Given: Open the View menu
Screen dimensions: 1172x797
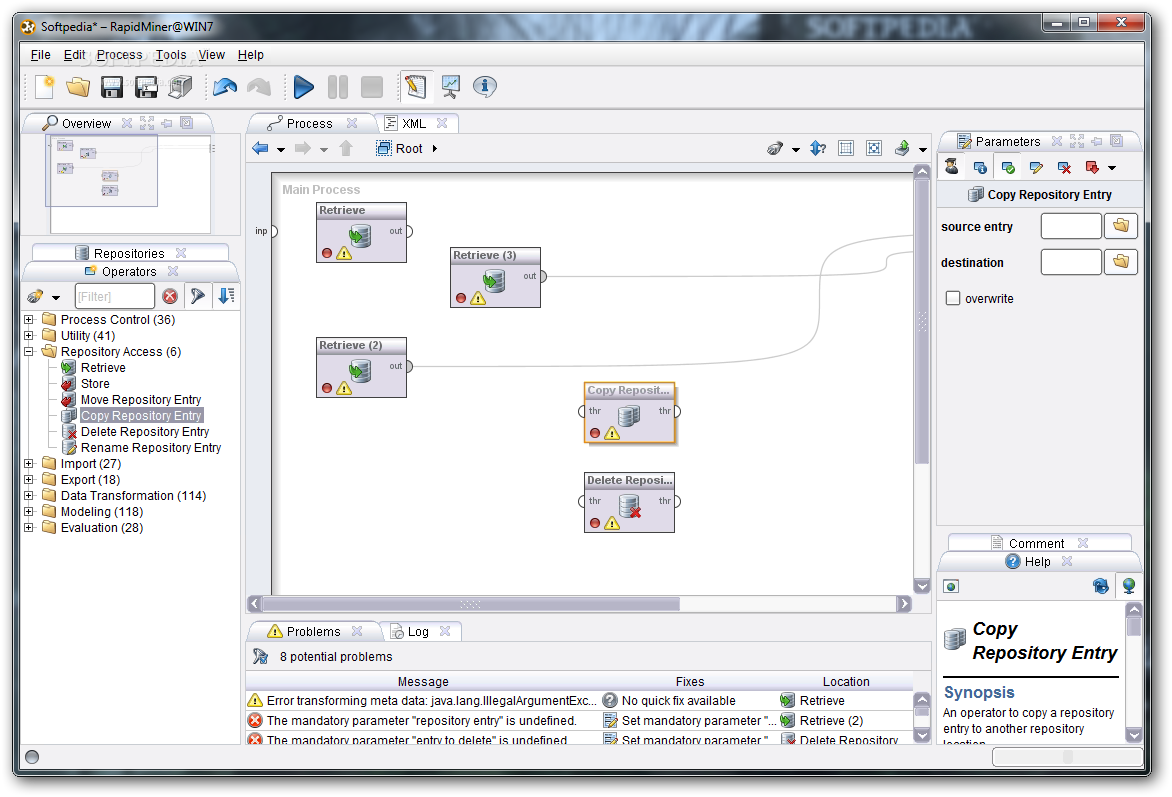Looking at the screenshot, I should 212,55.
